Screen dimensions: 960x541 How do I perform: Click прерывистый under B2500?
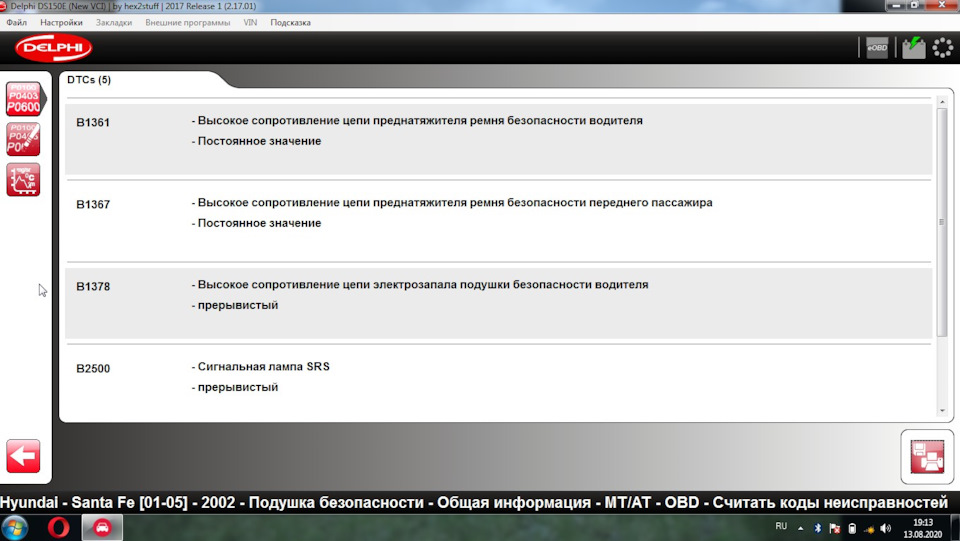235,387
